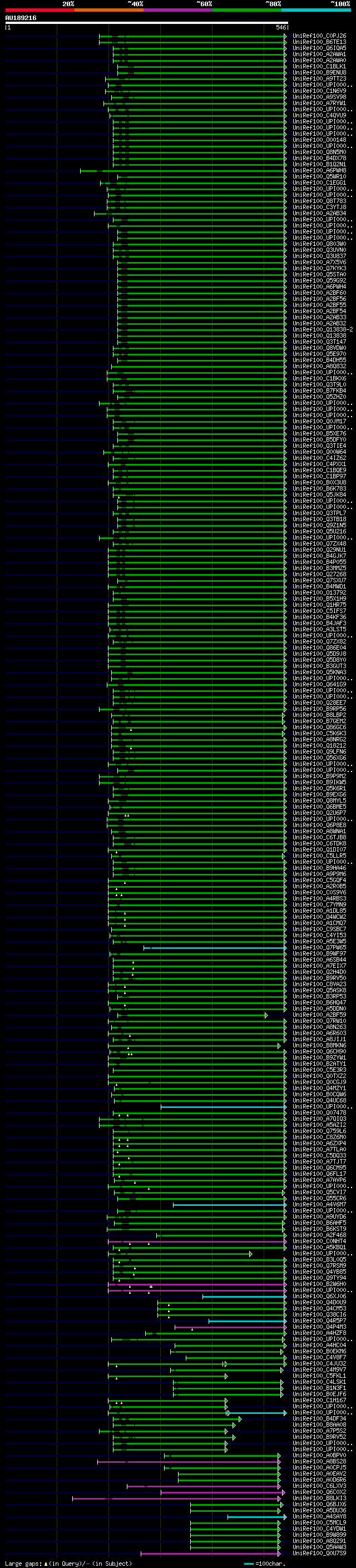Select the UniRef100_Q8MYL5 label

(319, 801)
